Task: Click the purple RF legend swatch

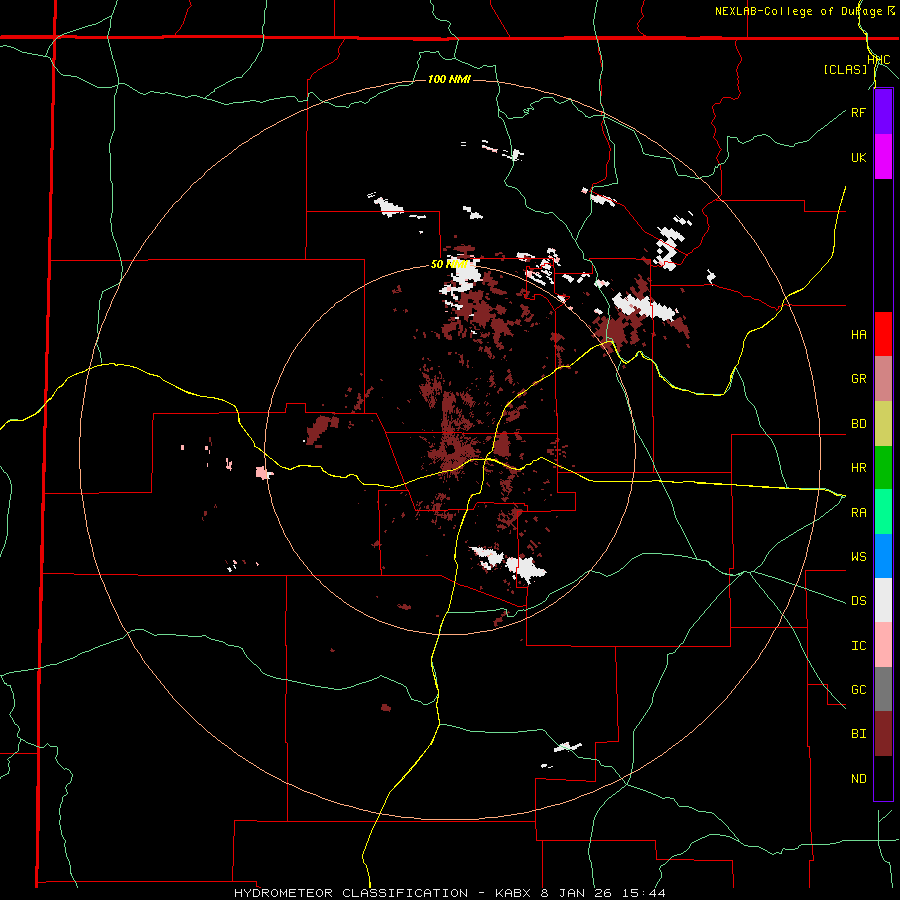Action: 883,112
